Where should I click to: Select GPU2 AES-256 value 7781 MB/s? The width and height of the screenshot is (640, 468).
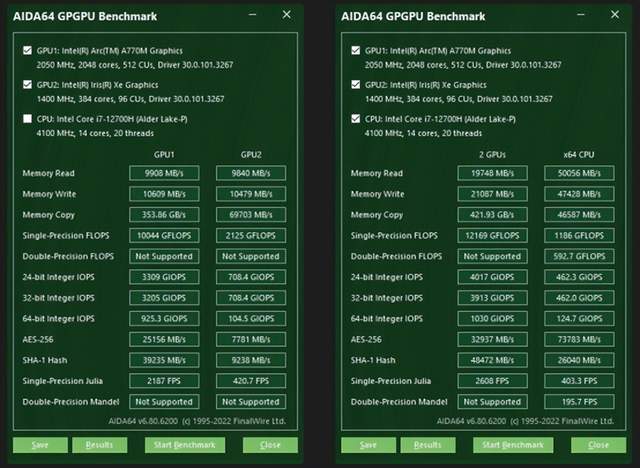pos(251,339)
